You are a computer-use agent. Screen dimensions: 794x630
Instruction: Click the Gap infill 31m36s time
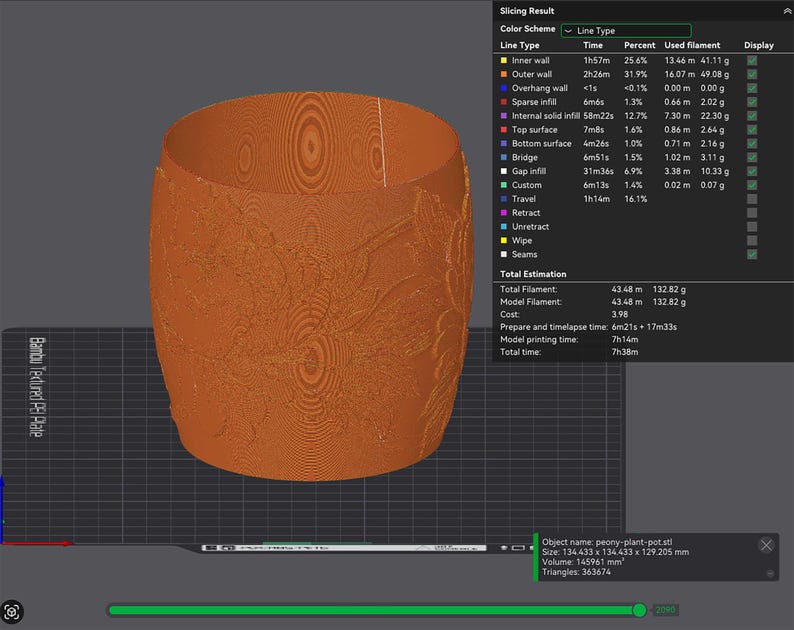(598, 171)
